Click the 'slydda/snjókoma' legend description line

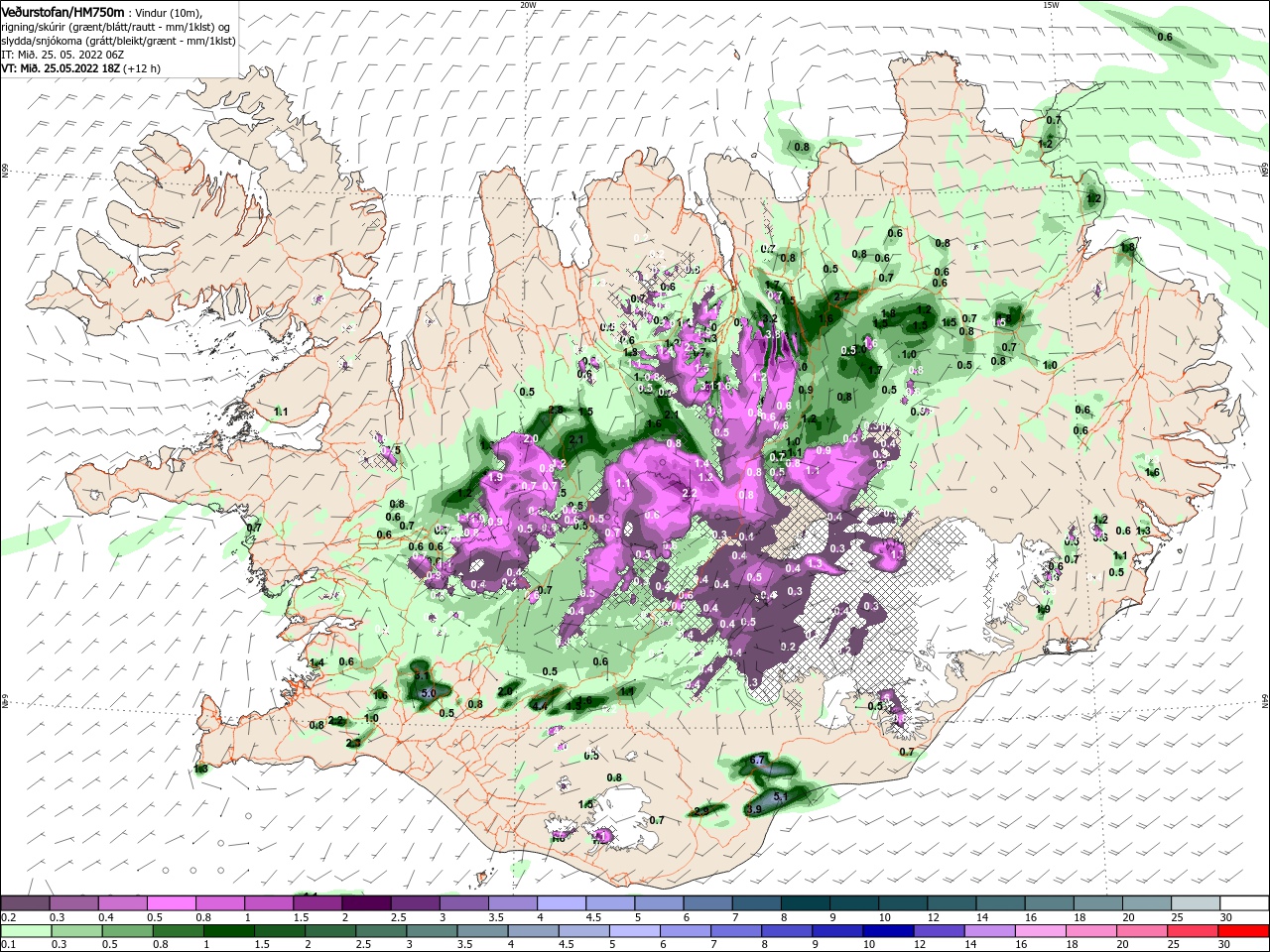(x=118, y=41)
